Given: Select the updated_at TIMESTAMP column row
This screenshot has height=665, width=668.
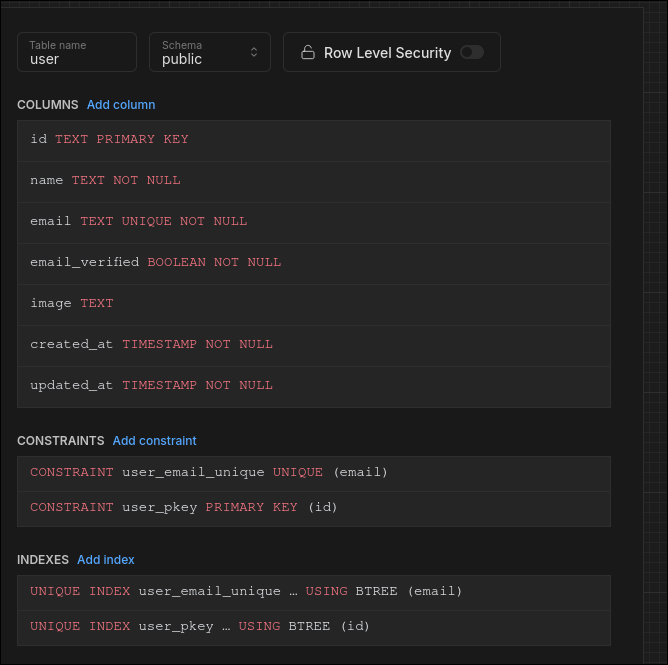Looking at the screenshot, I should coord(313,386).
